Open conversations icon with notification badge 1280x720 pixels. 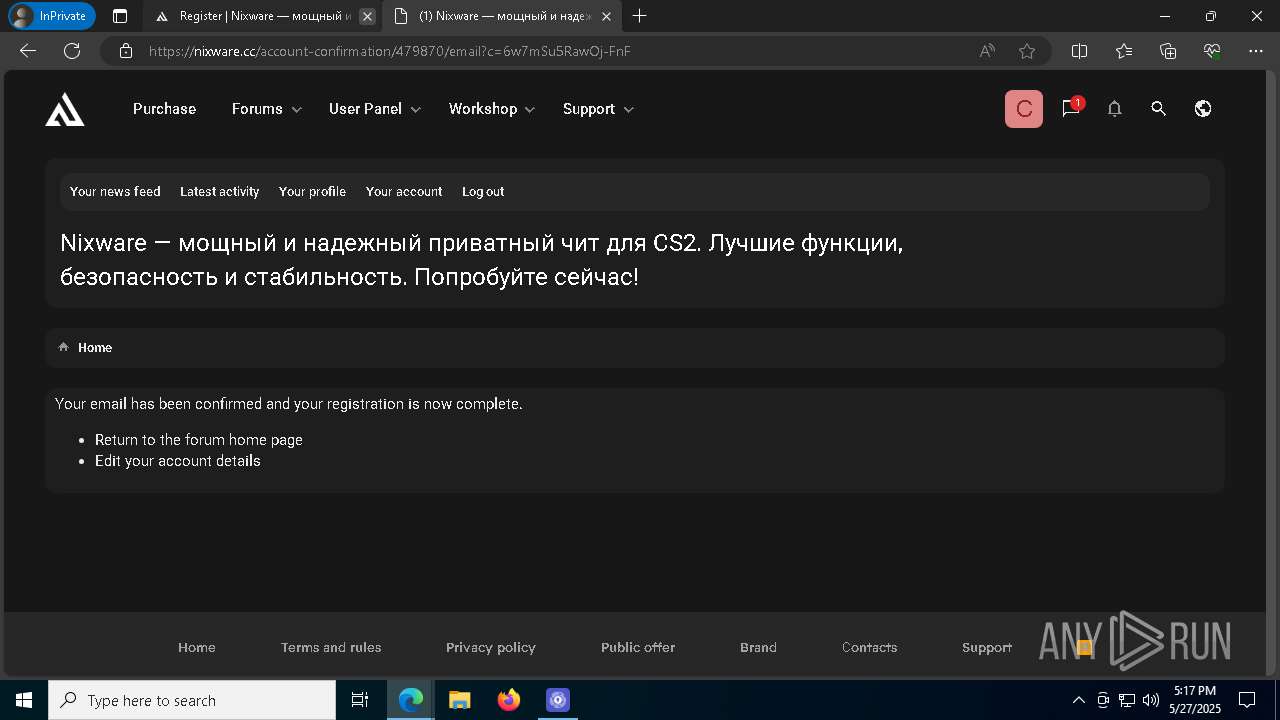tap(1071, 108)
